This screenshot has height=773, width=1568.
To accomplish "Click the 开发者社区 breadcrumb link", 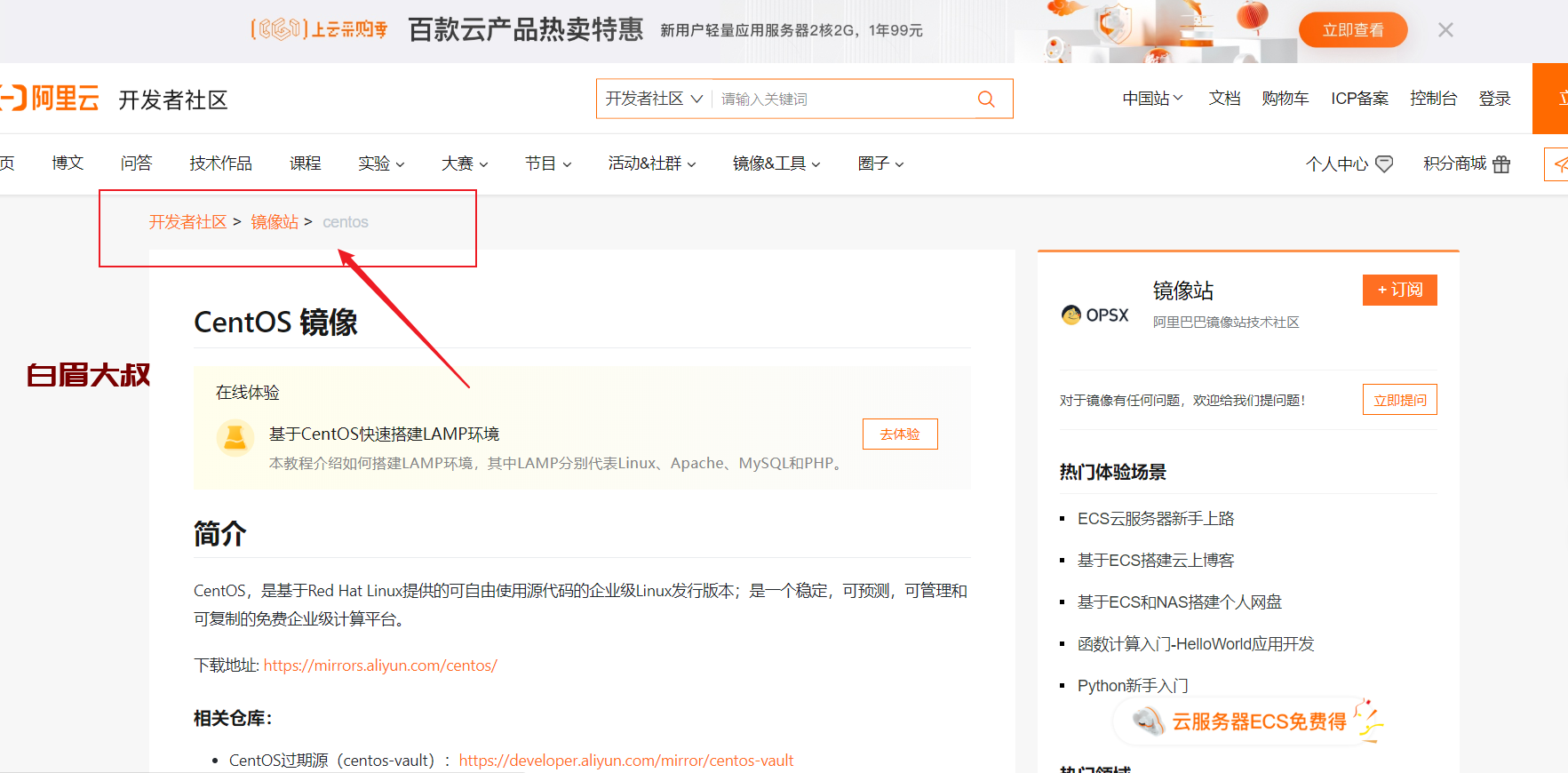I will pyautogui.click(x=187, y=222).
